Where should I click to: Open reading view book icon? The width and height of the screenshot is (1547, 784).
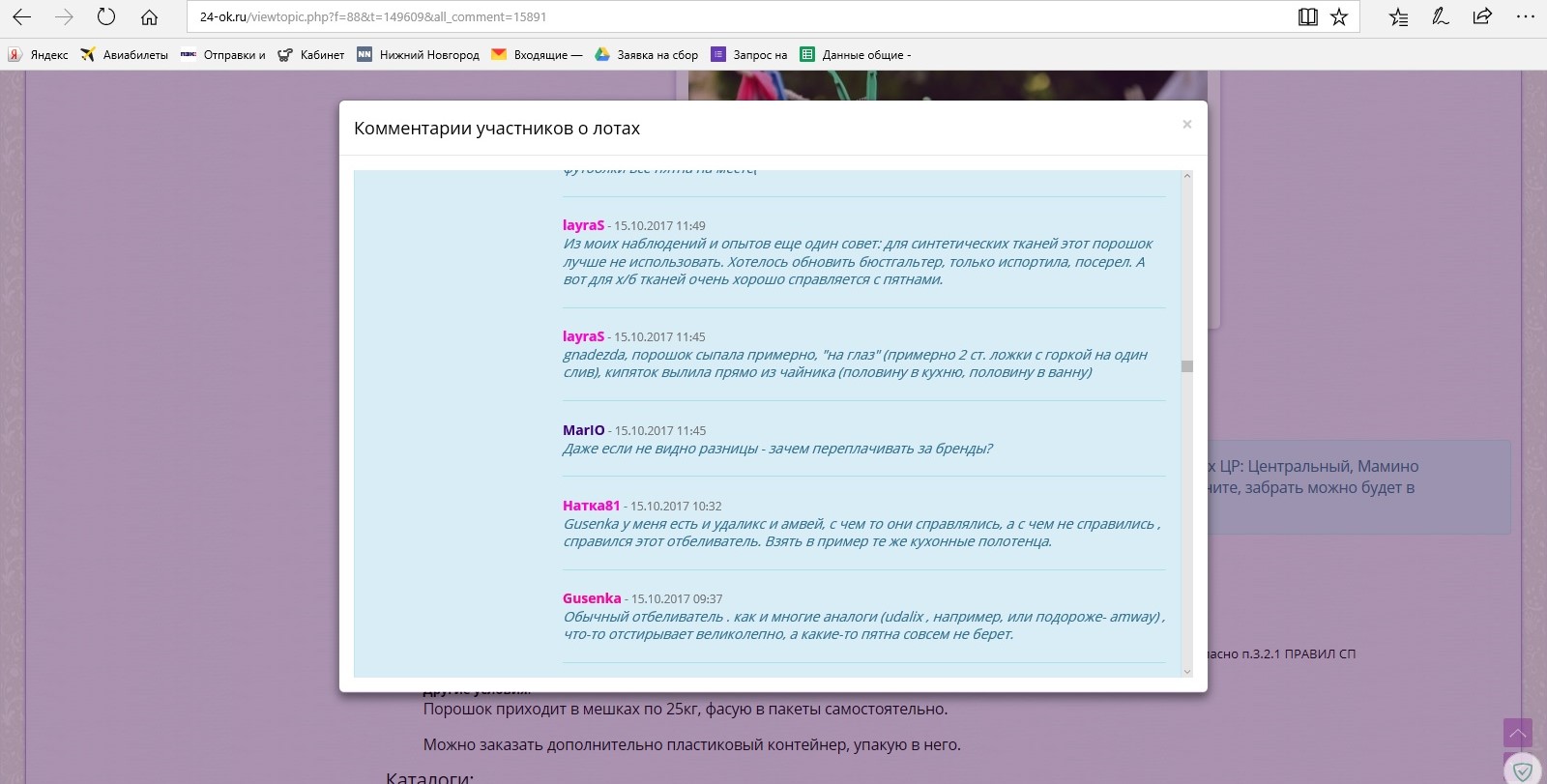click(x=1308, y=16)
